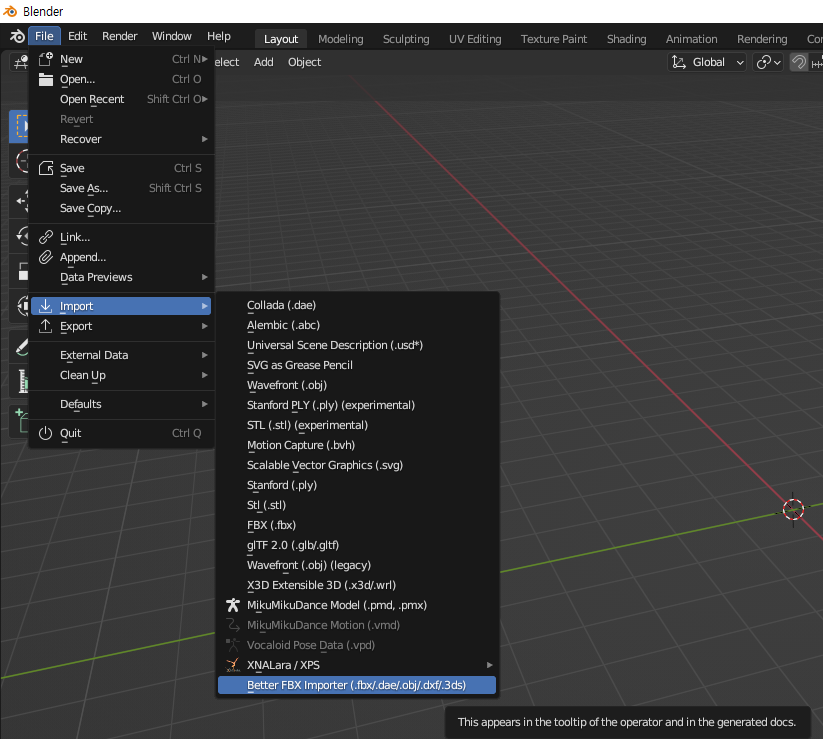The image size is (823, 739).
Task: Click the pivot point link icon
Action: (x=764, y=62)
